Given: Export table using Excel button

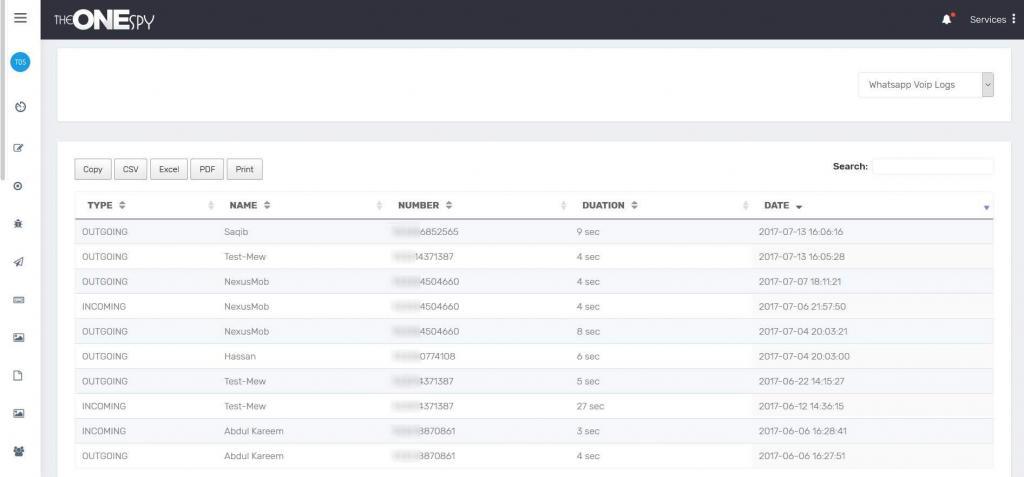Looking at the screenshot, I should [169, 169].
